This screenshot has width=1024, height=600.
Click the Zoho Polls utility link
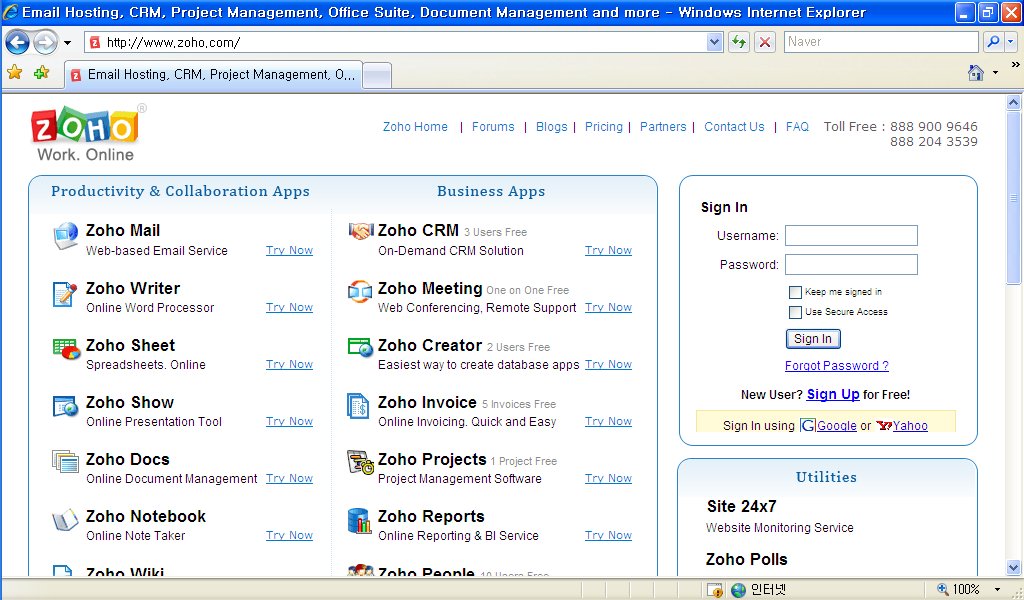pyautogui.click(x=746, y=559)
